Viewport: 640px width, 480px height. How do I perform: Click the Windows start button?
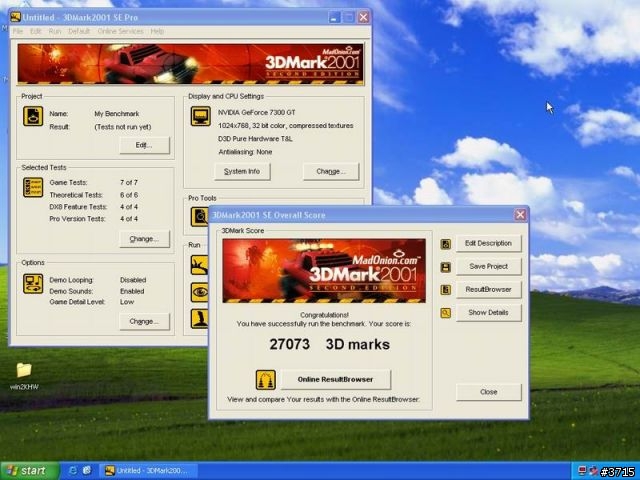click(x=29, y=471)
